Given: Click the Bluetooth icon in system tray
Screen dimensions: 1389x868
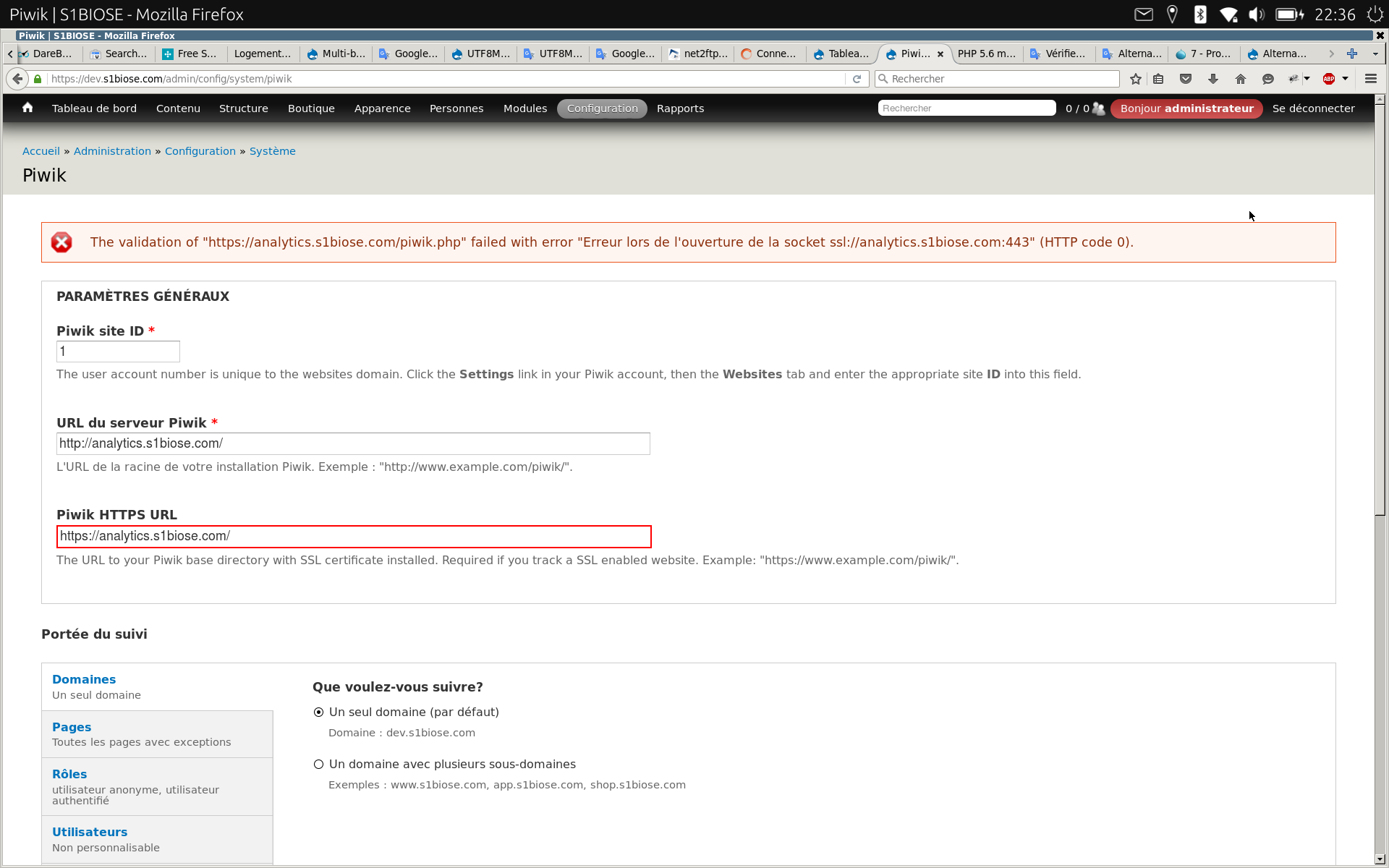Looking at the screenshot, I should (1200, 14).
